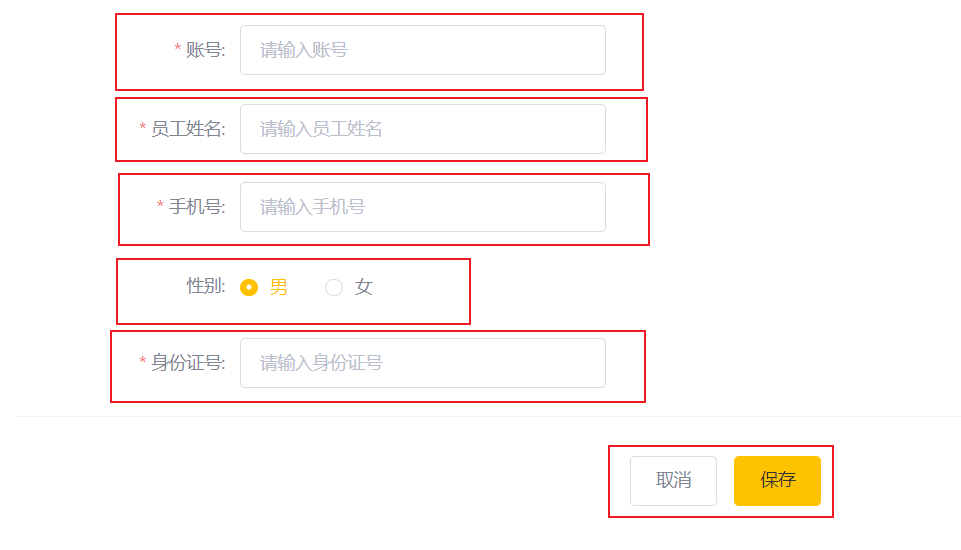Select the 女 radio button circle
Image resolution: width=961 pixels, height=550 pixels.
(x=334, y=287)
